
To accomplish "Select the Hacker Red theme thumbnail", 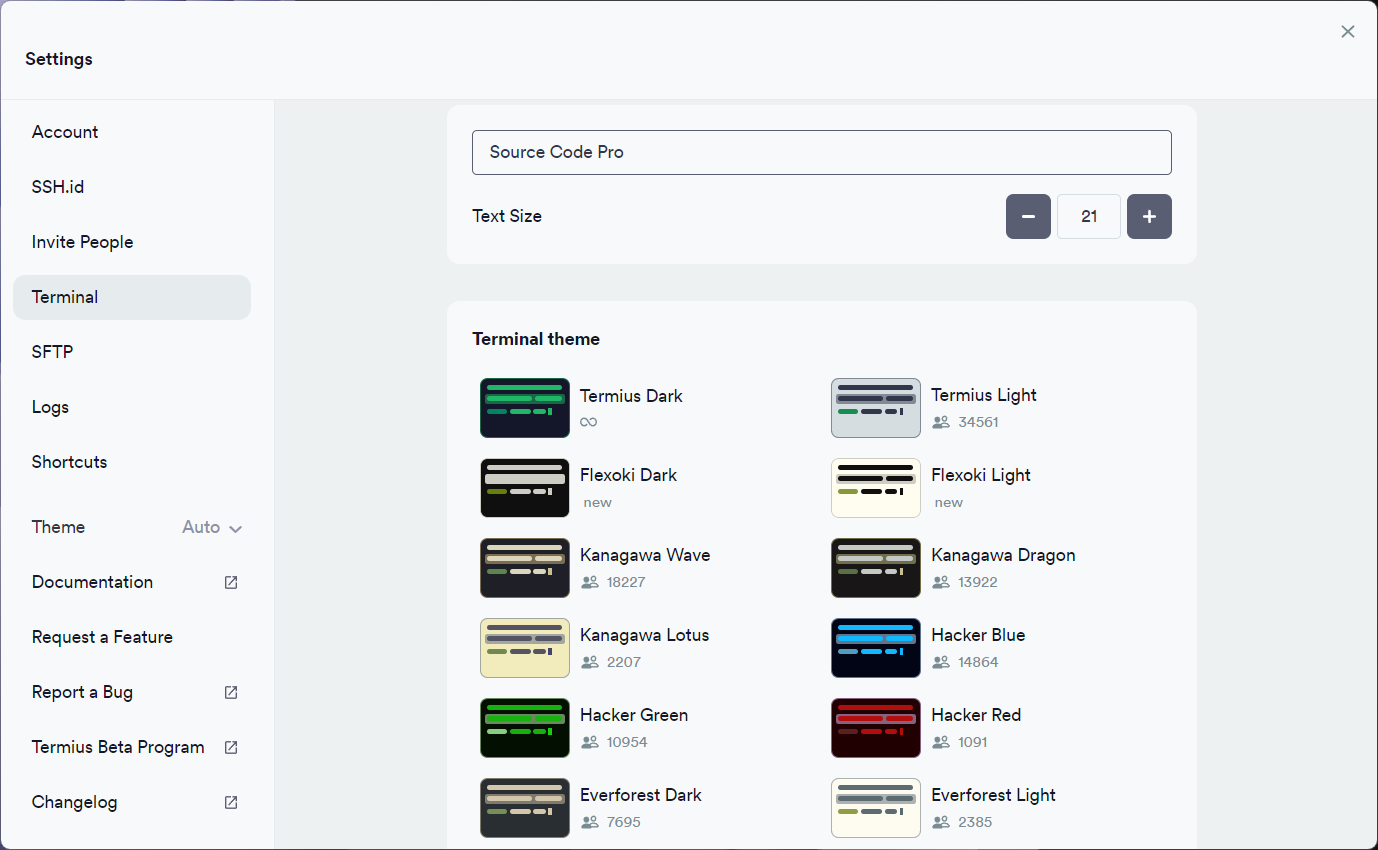I will tap(876, 728).
